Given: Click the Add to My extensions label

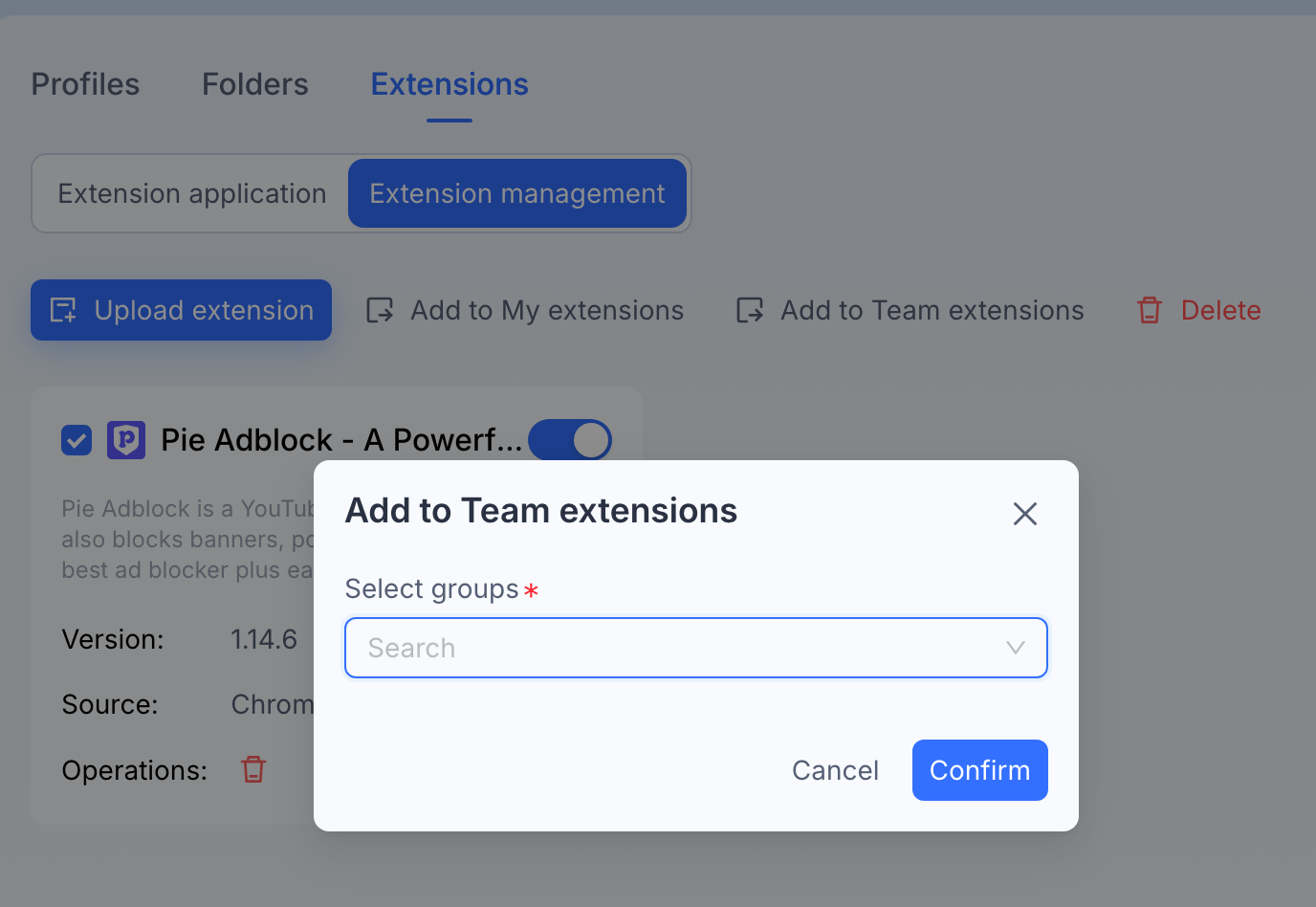Looking at the screenshot, I should tap(547, 310).
